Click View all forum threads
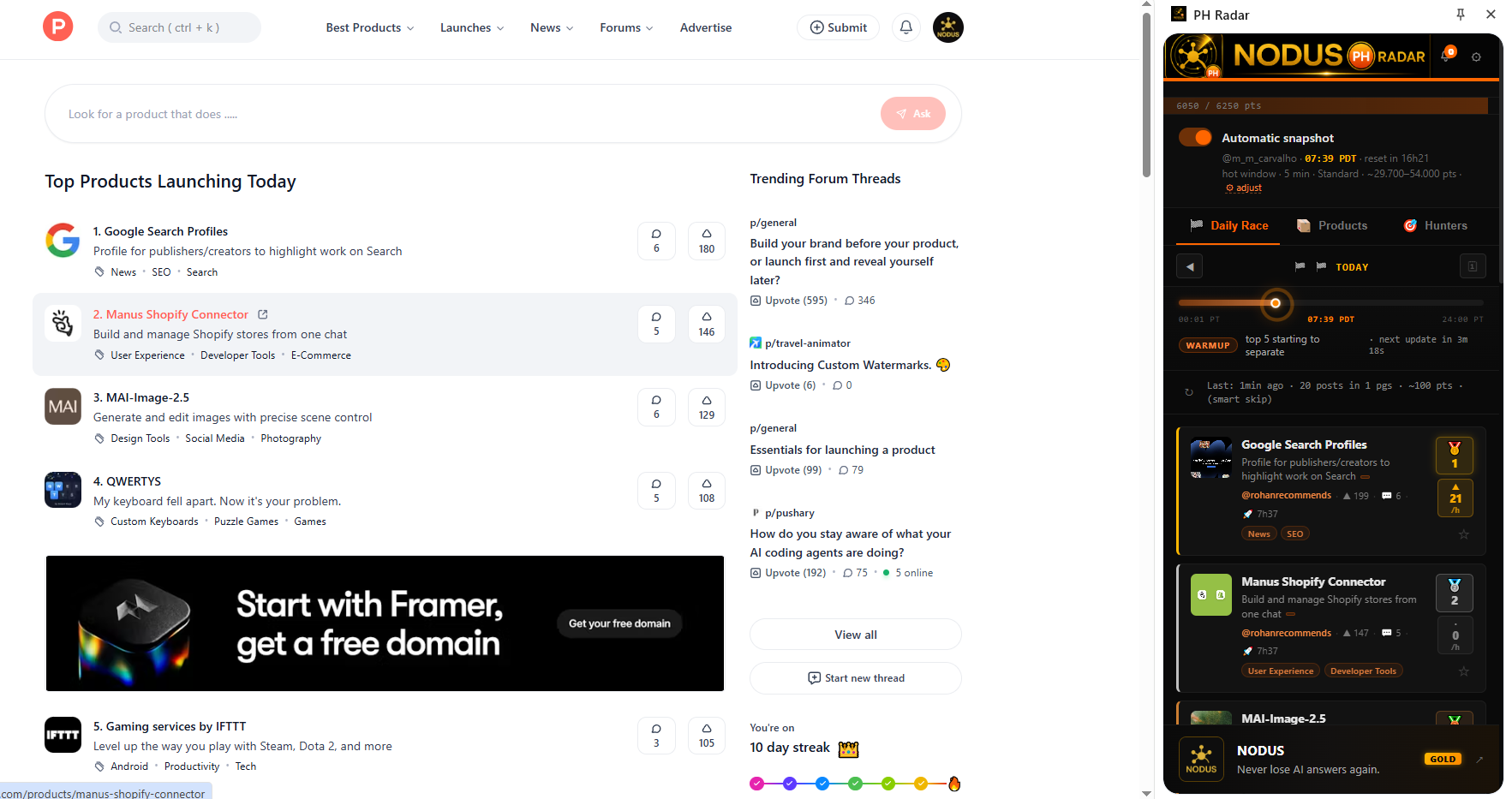This screenshot has width=1512, height=799. (856, 635)
